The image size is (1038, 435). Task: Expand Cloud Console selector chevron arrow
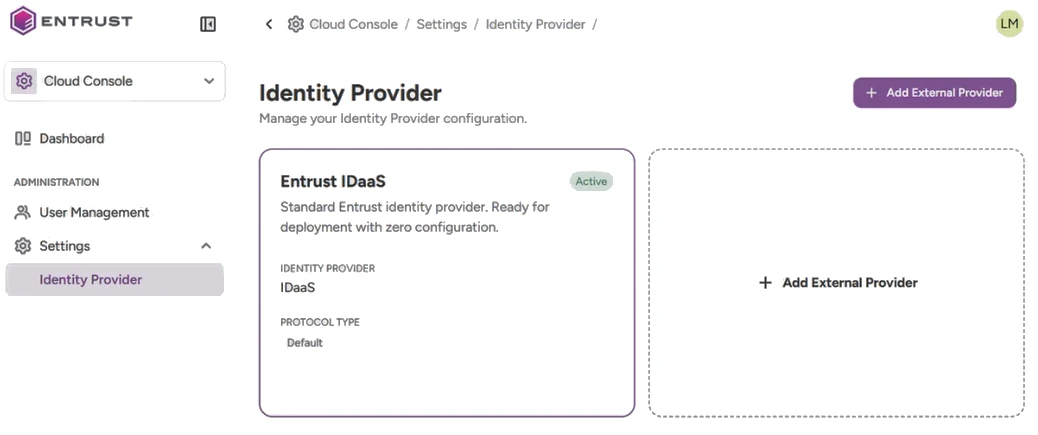pos(209,81)
